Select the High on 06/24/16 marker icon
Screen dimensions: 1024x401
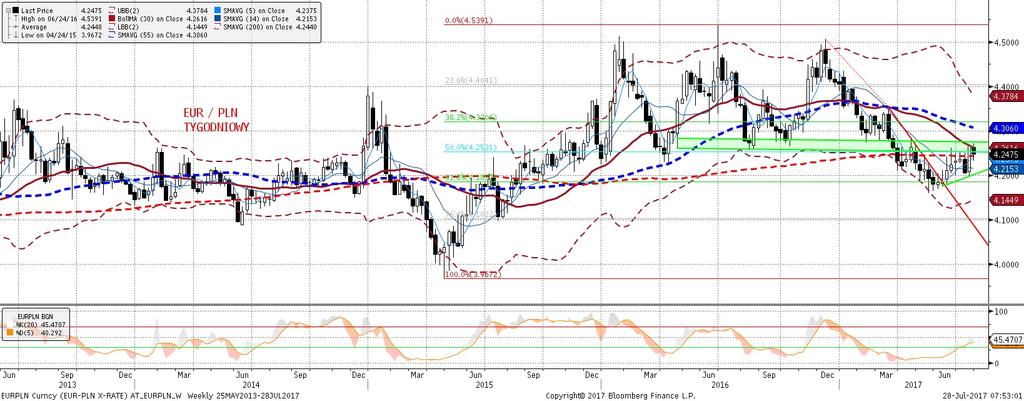tap(16, 19)
